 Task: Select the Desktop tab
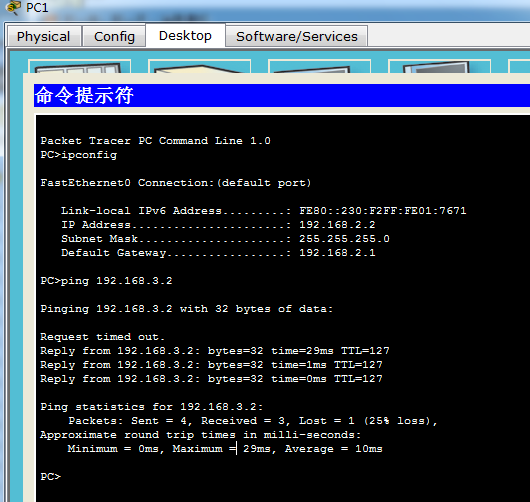(185, 35)
